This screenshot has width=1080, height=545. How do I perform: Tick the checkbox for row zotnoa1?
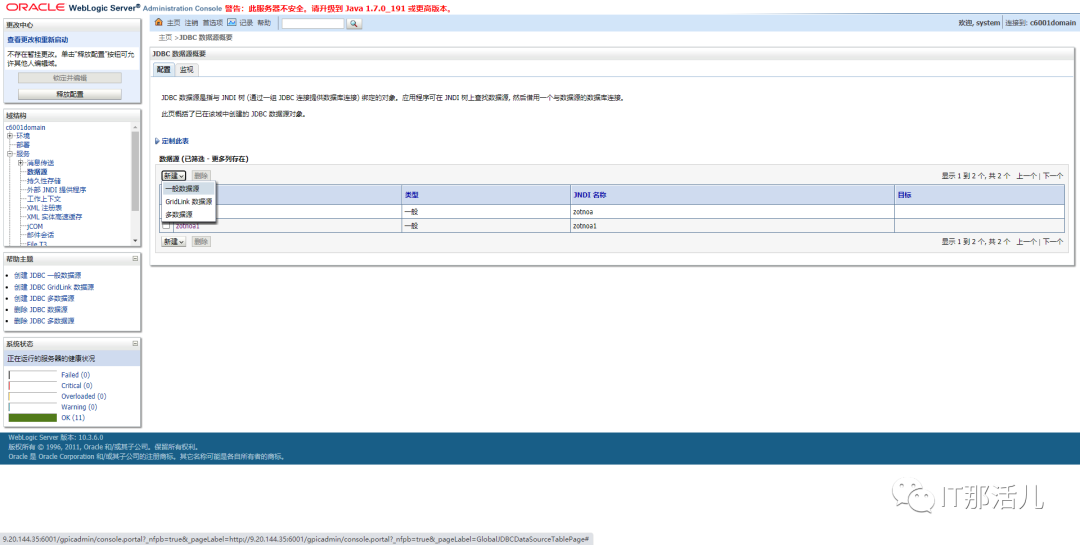click(166, 225)
